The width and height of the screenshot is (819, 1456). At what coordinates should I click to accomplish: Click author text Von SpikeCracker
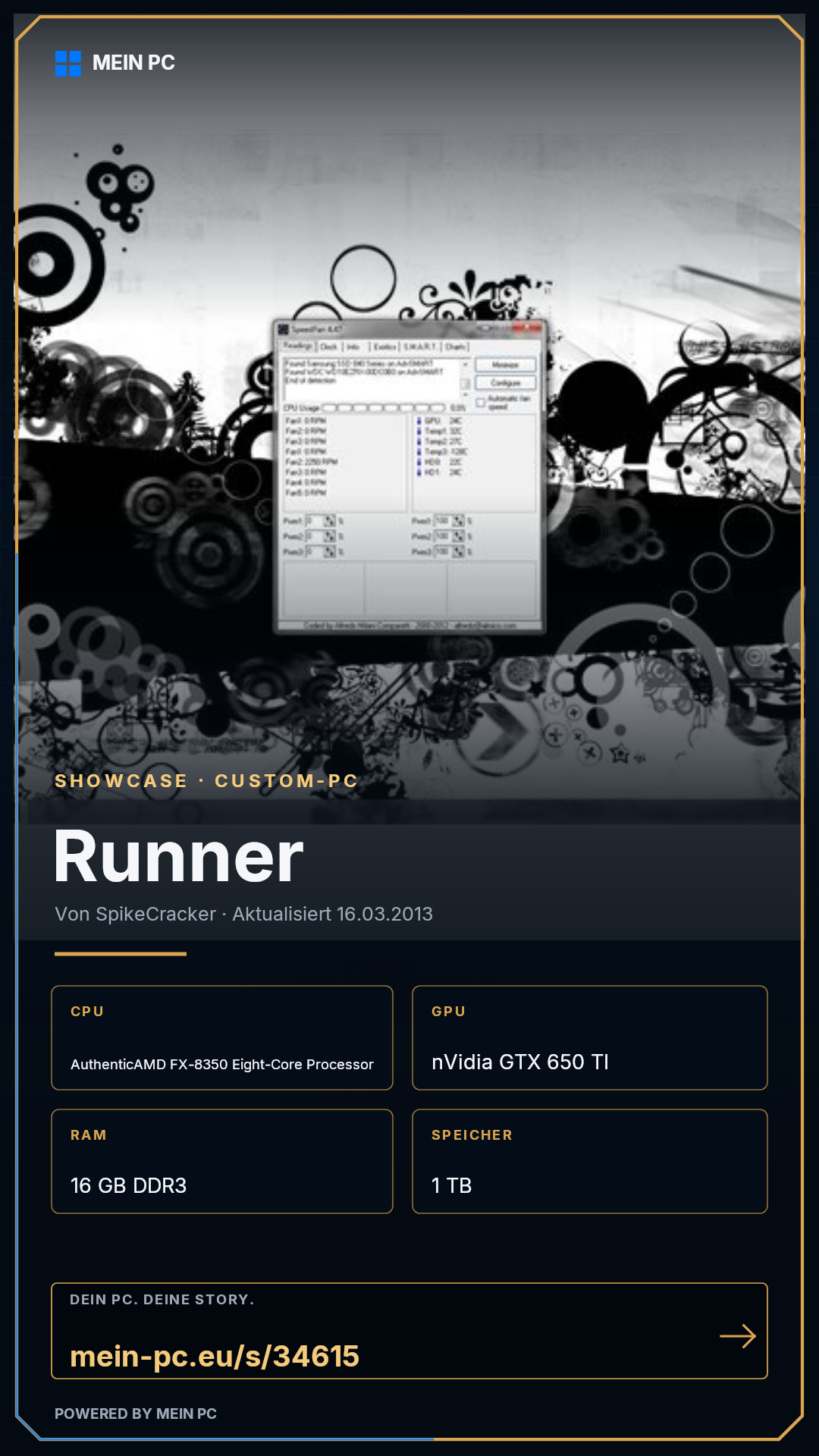tap(135, 914)
